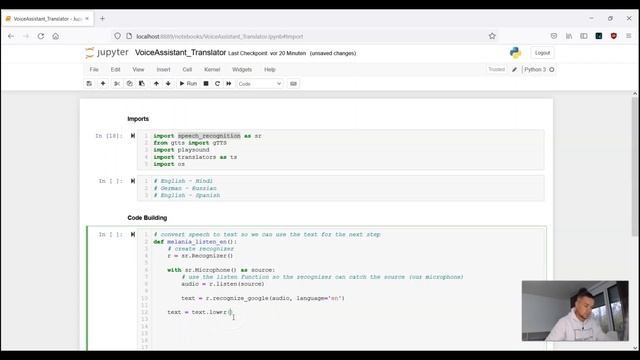This screenshot has width=640, height=360.
Task: Click the red shield extension icon
Action: coord(613,36)
